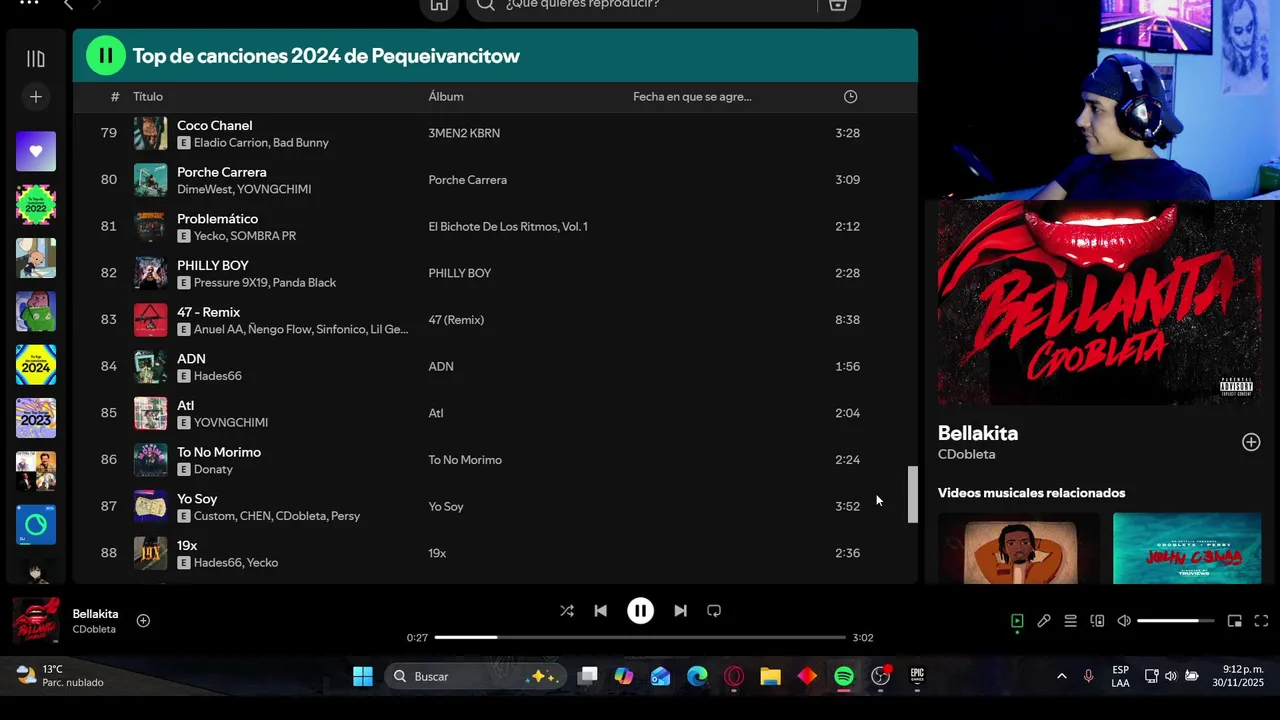Toggle the play queue

(1070, 621)
